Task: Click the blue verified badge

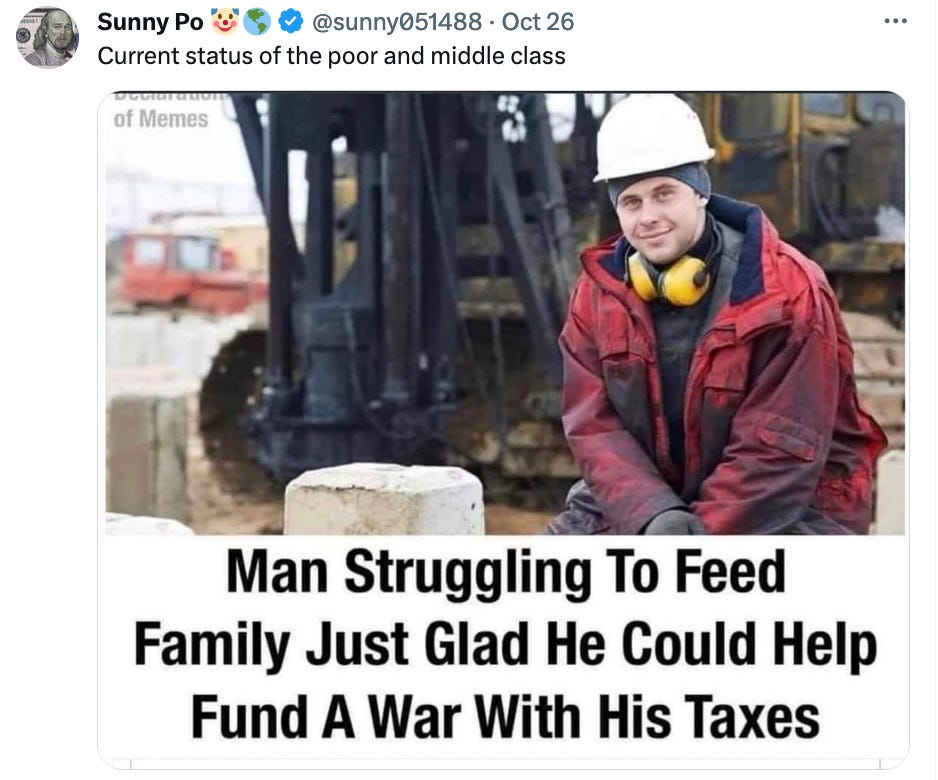Action: coord(291,22)
